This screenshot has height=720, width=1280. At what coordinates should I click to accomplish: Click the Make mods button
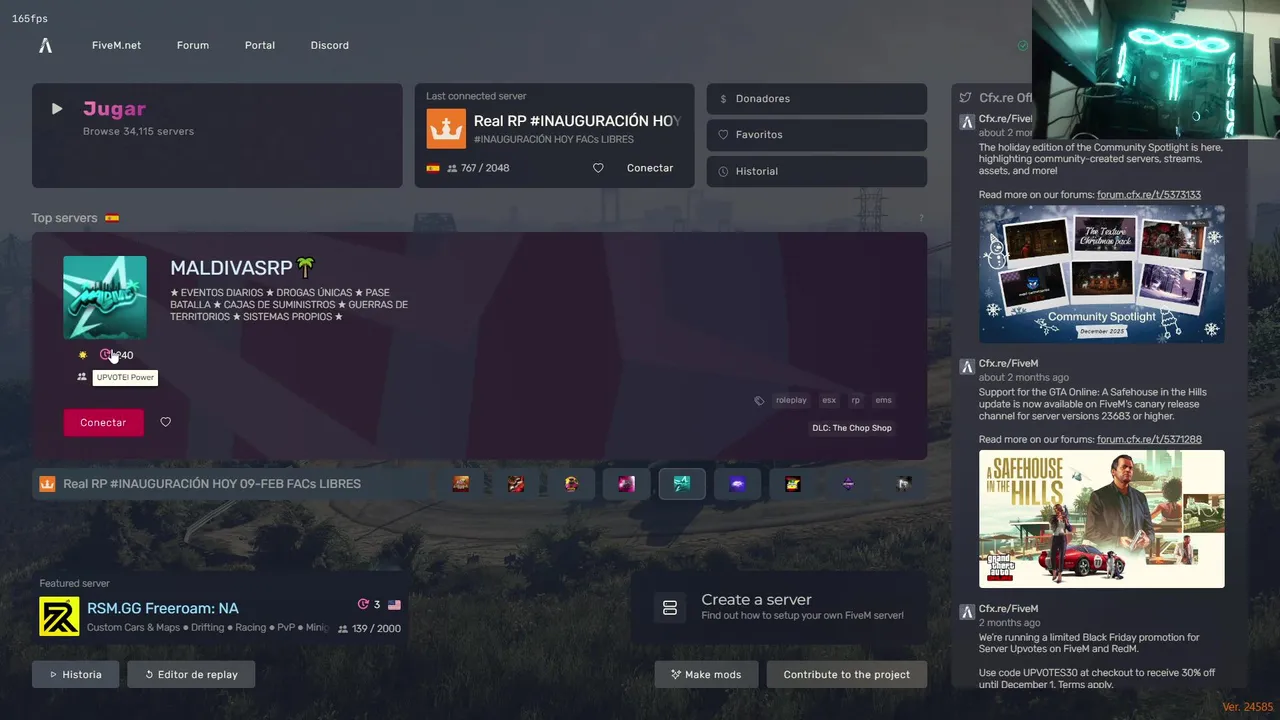click(706, 675)
